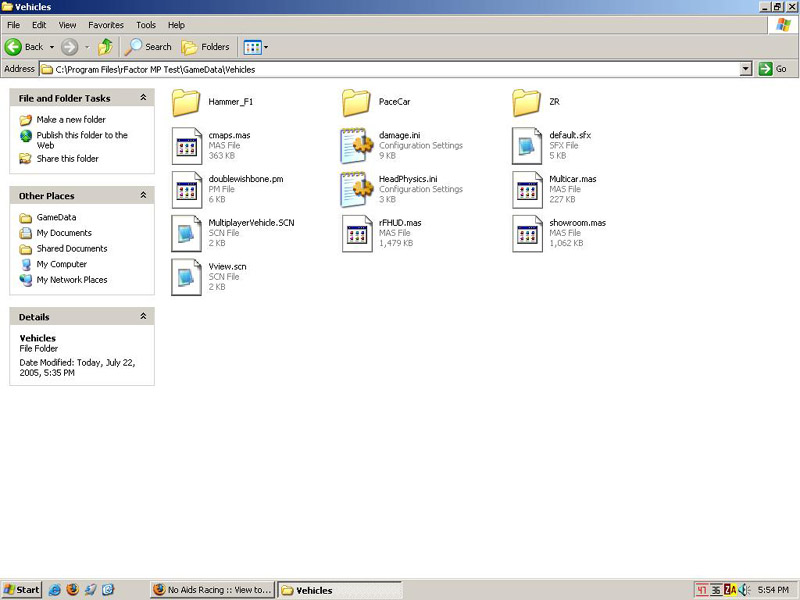
Task: Click the taskbar clock showing 5:54 PM
Action: 773,590
